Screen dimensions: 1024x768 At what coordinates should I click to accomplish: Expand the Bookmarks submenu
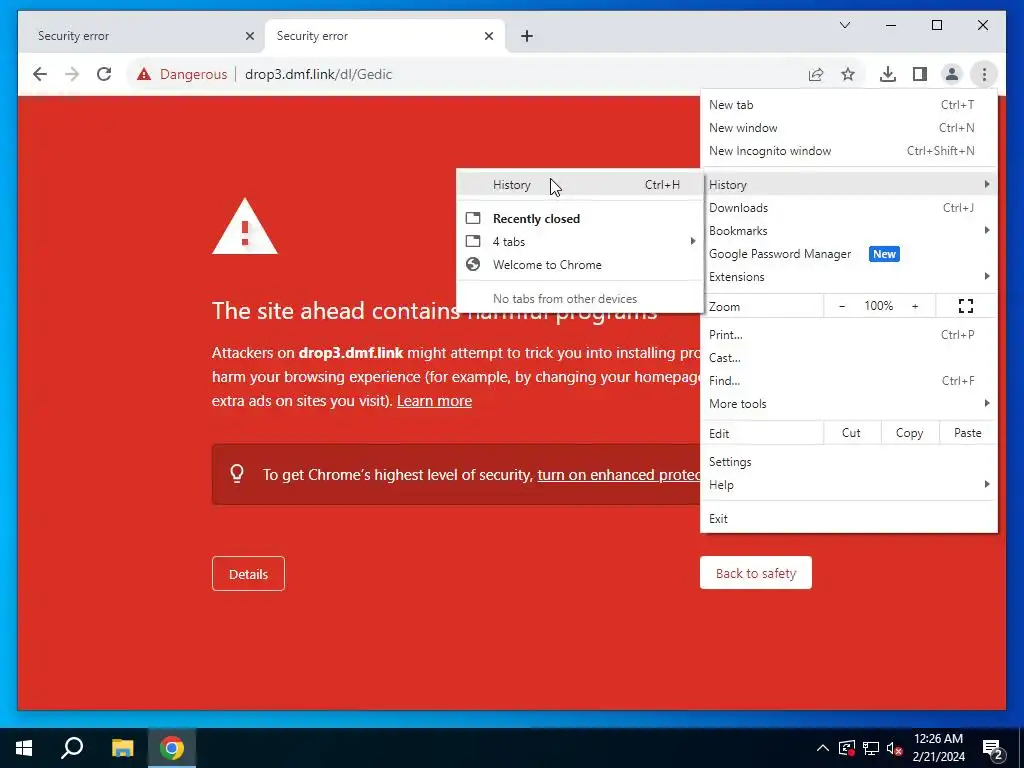click(x=848, y=231)
